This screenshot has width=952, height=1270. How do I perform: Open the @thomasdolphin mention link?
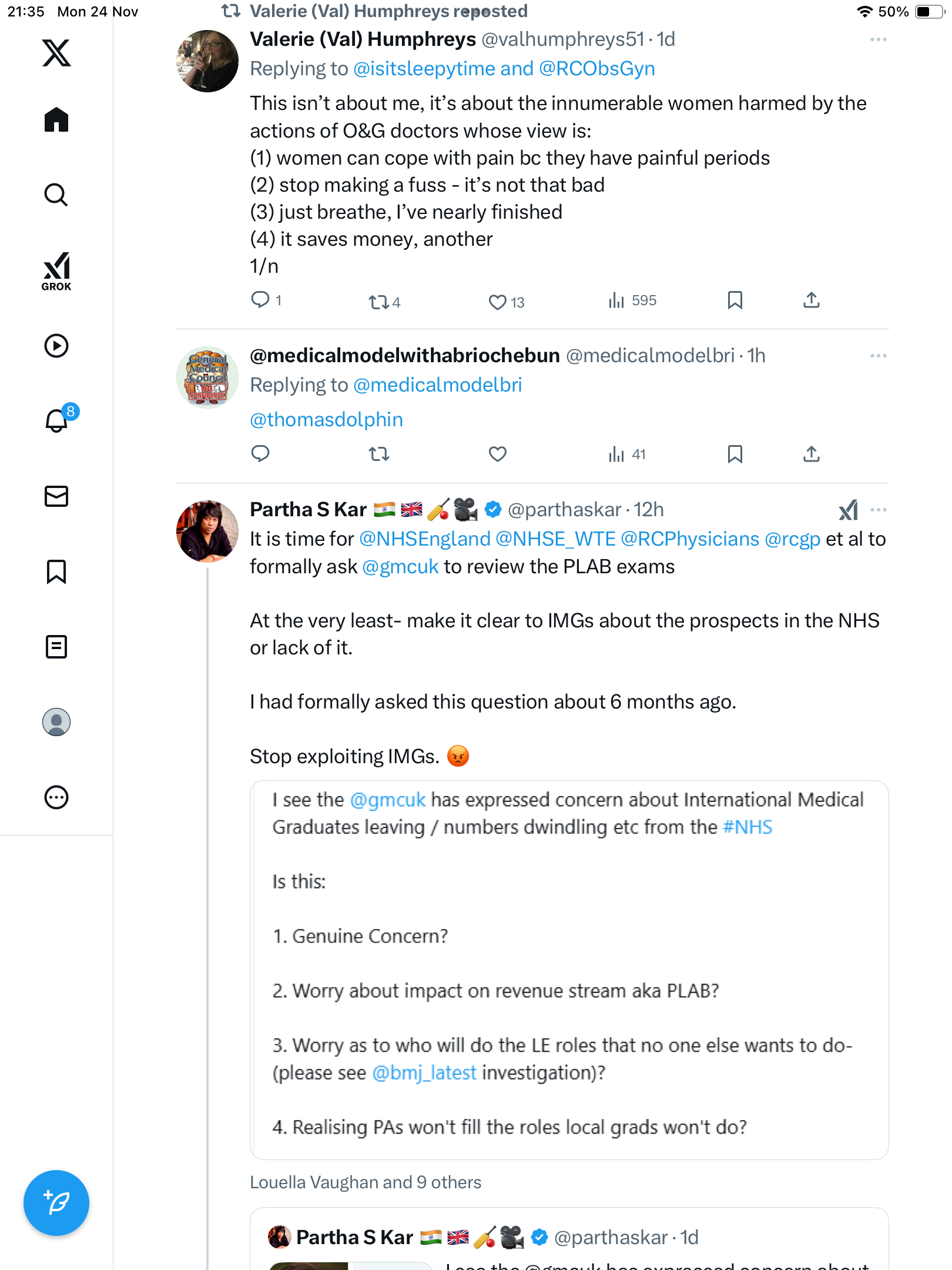(326, 420)
